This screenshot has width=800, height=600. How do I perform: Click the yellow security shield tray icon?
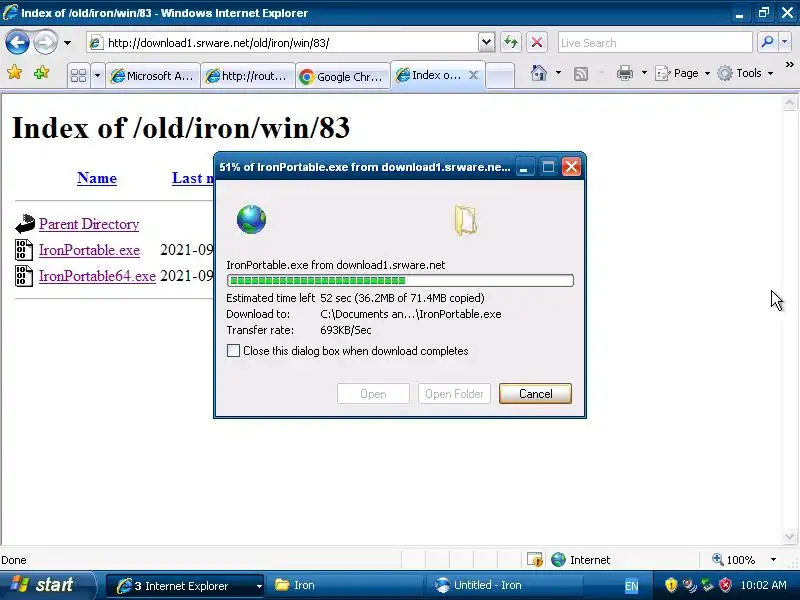[x=671, y=585]
